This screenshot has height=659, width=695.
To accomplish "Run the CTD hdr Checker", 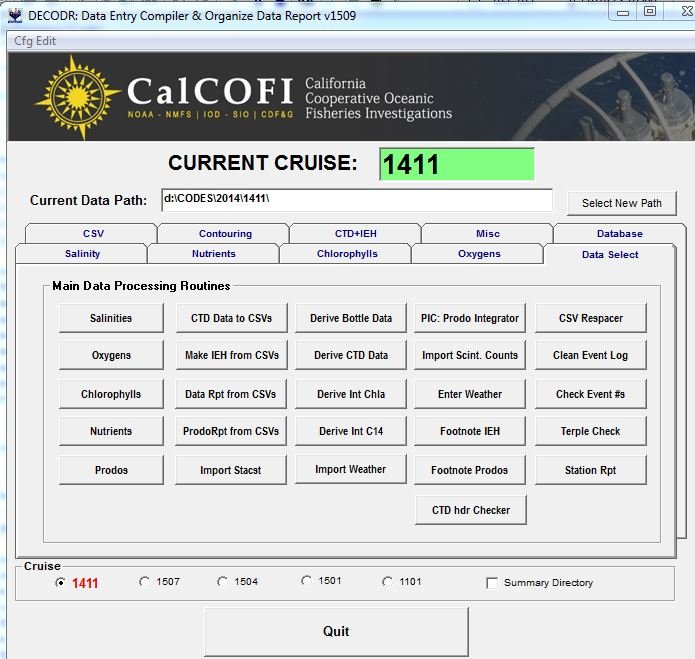I will pyautogui.click(x=471, y=510).
